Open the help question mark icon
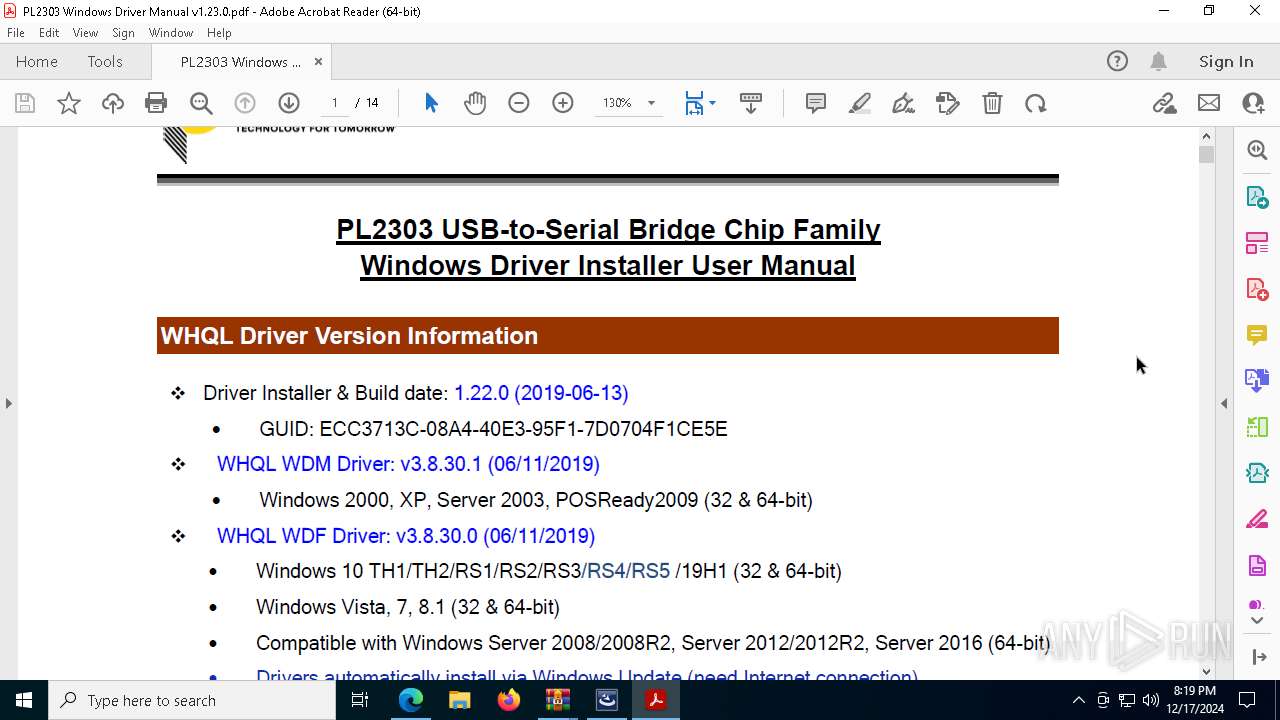This screenshot has height=720, width=1280. tap(1117, 62)
